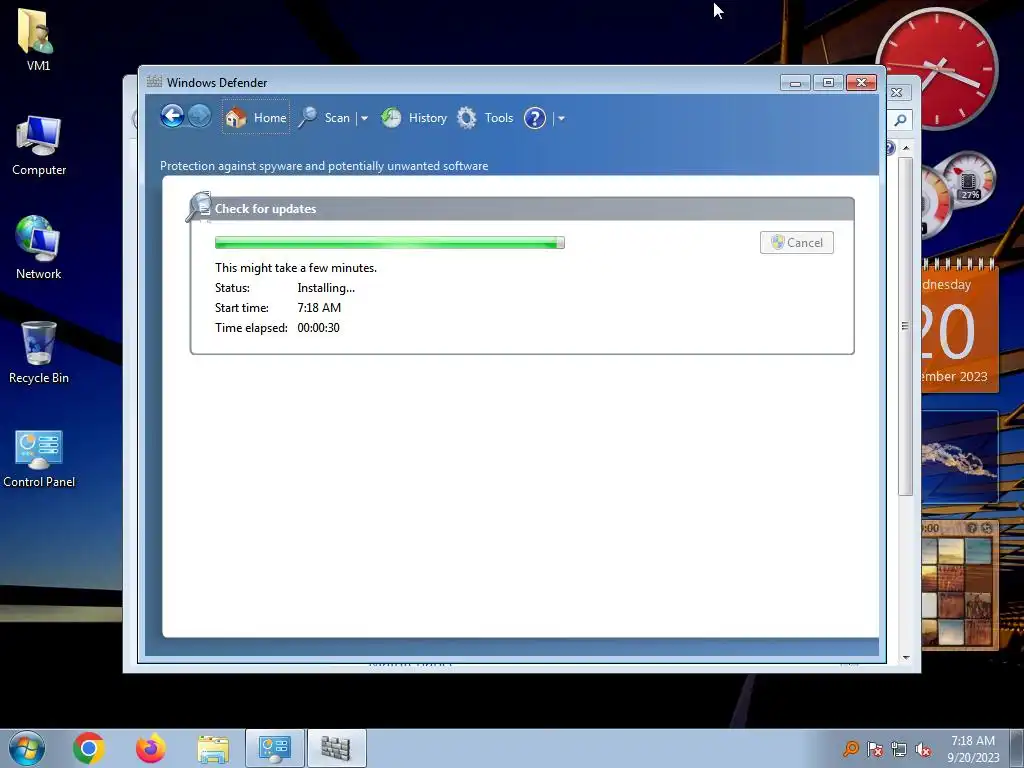Go back with the blue back arrow
The image size is (1024, 768).
[x=172, y=117]
